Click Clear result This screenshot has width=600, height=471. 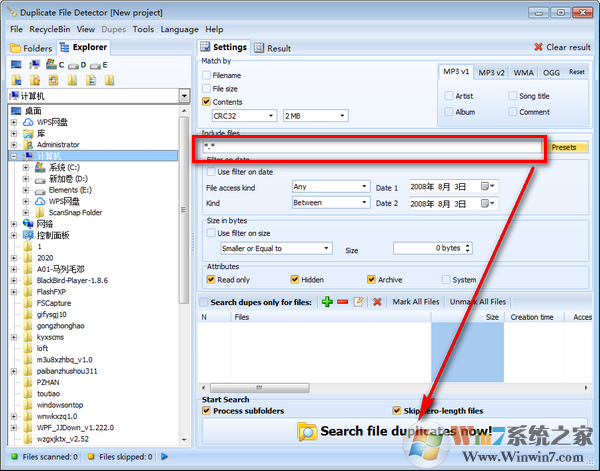click(x=562, y=47)
